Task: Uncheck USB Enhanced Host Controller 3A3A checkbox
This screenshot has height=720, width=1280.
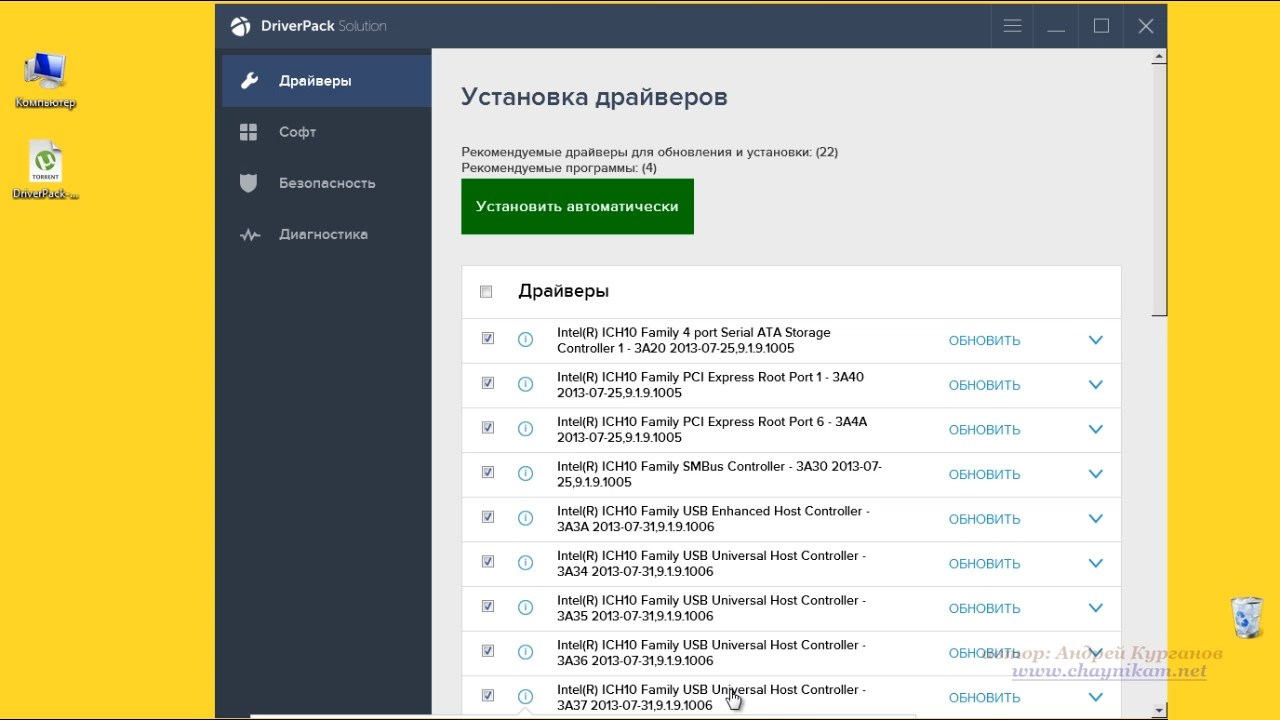Action: coord(488,517)
